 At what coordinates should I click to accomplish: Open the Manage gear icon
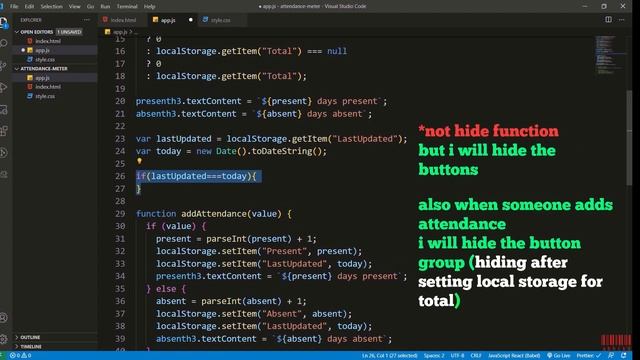4,339
